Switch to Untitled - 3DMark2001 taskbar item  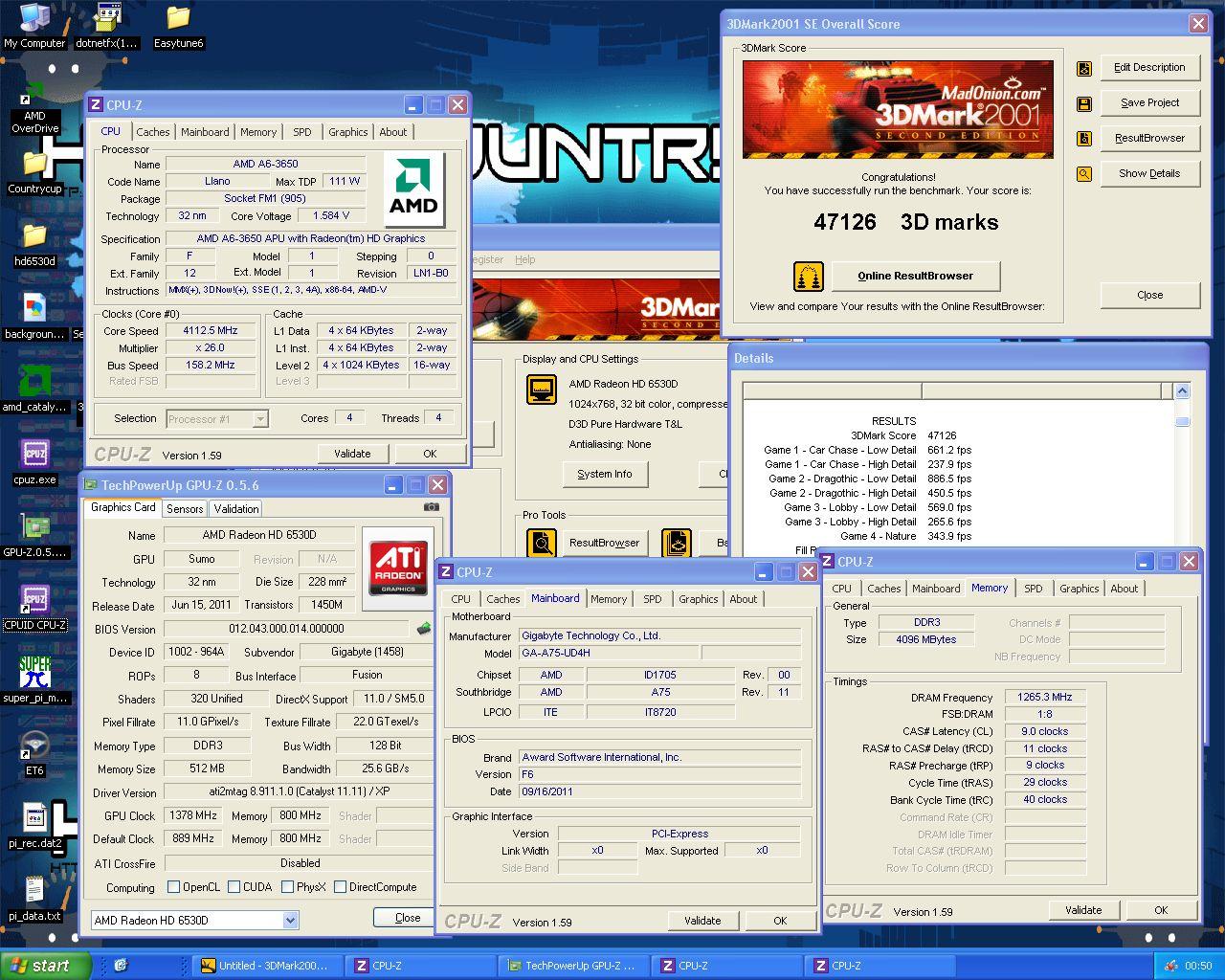266,966
